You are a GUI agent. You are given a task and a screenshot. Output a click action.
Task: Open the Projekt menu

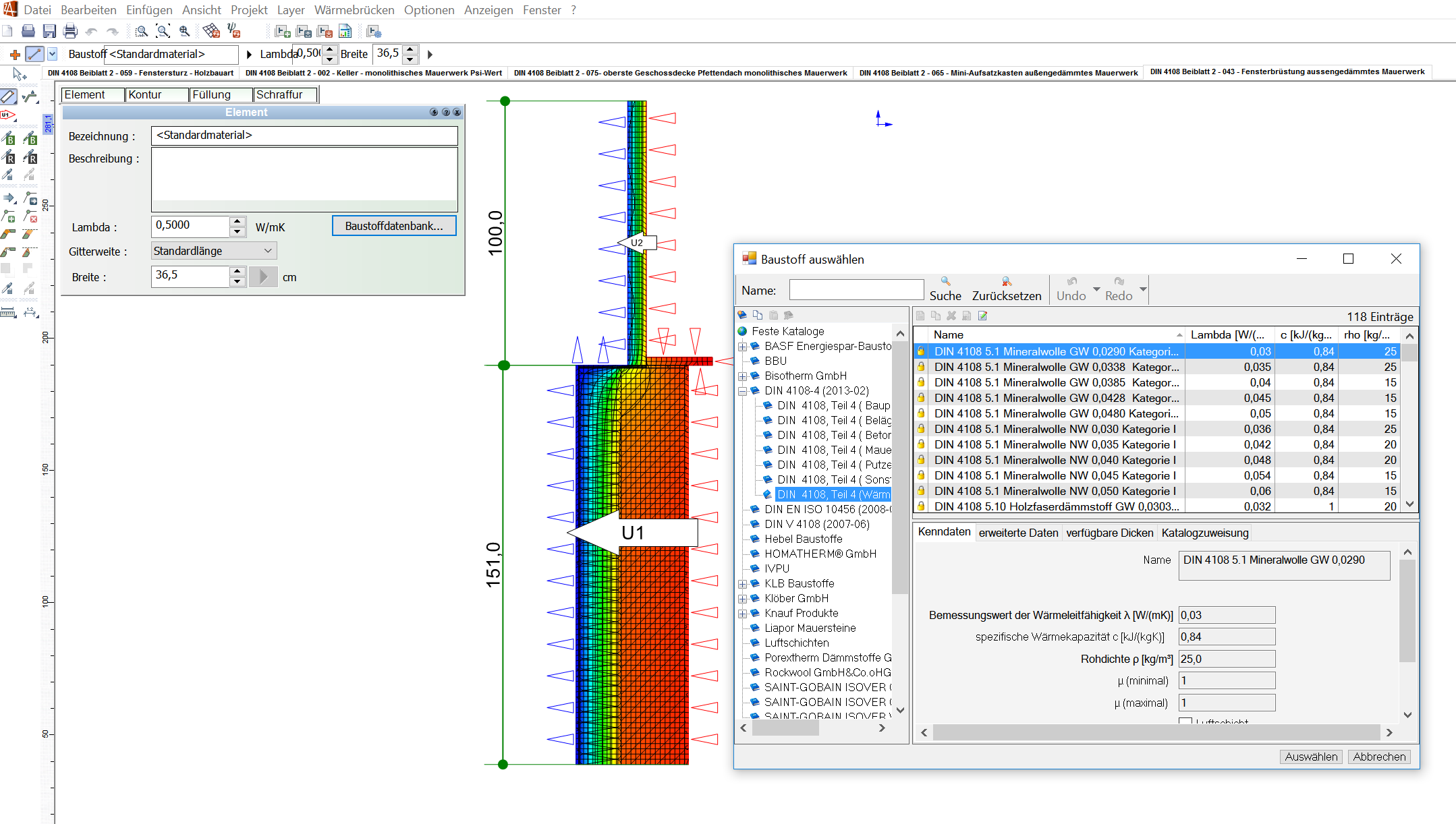tap(249, 10)
